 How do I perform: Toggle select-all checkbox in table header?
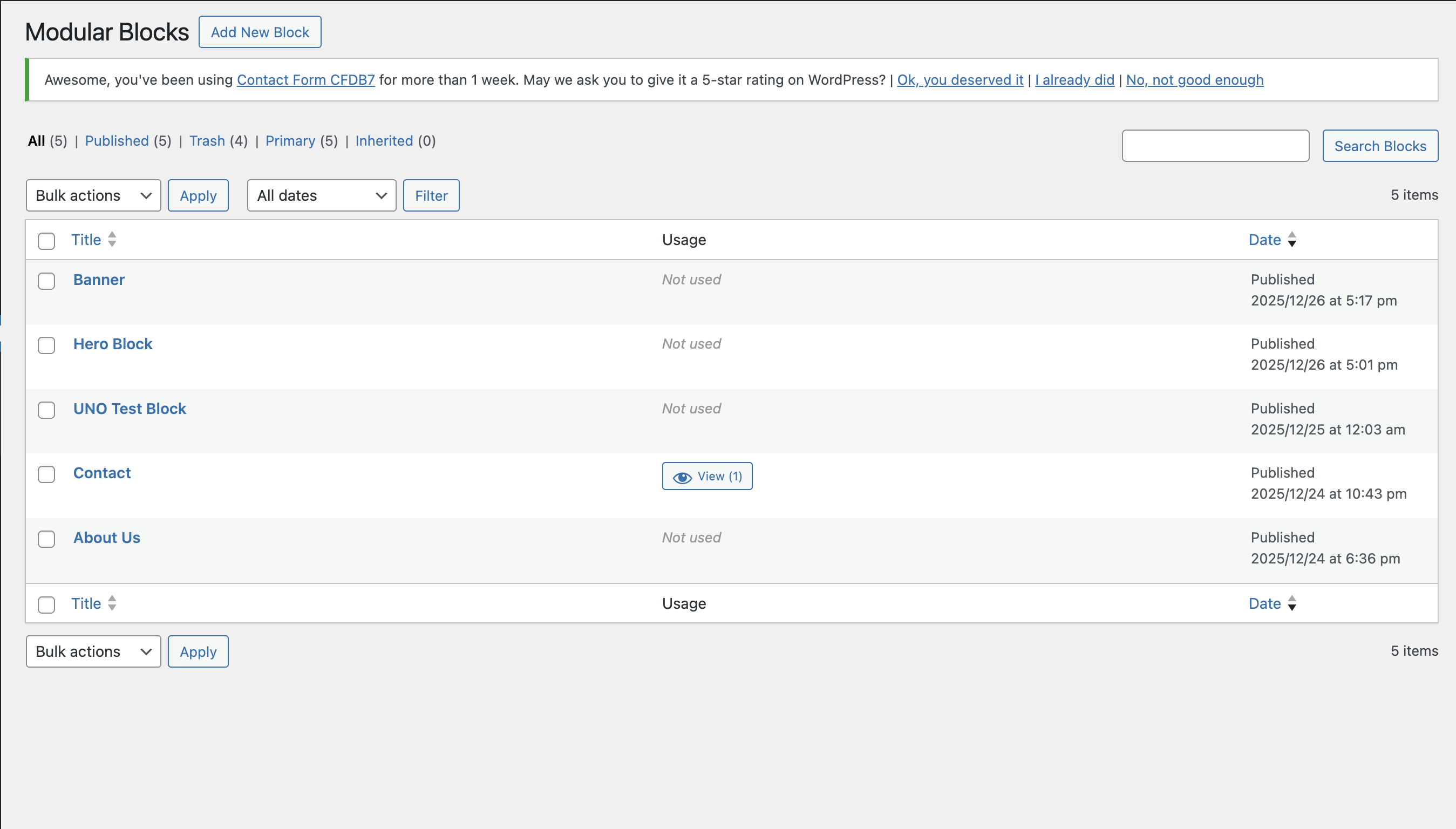pos(46,241)
